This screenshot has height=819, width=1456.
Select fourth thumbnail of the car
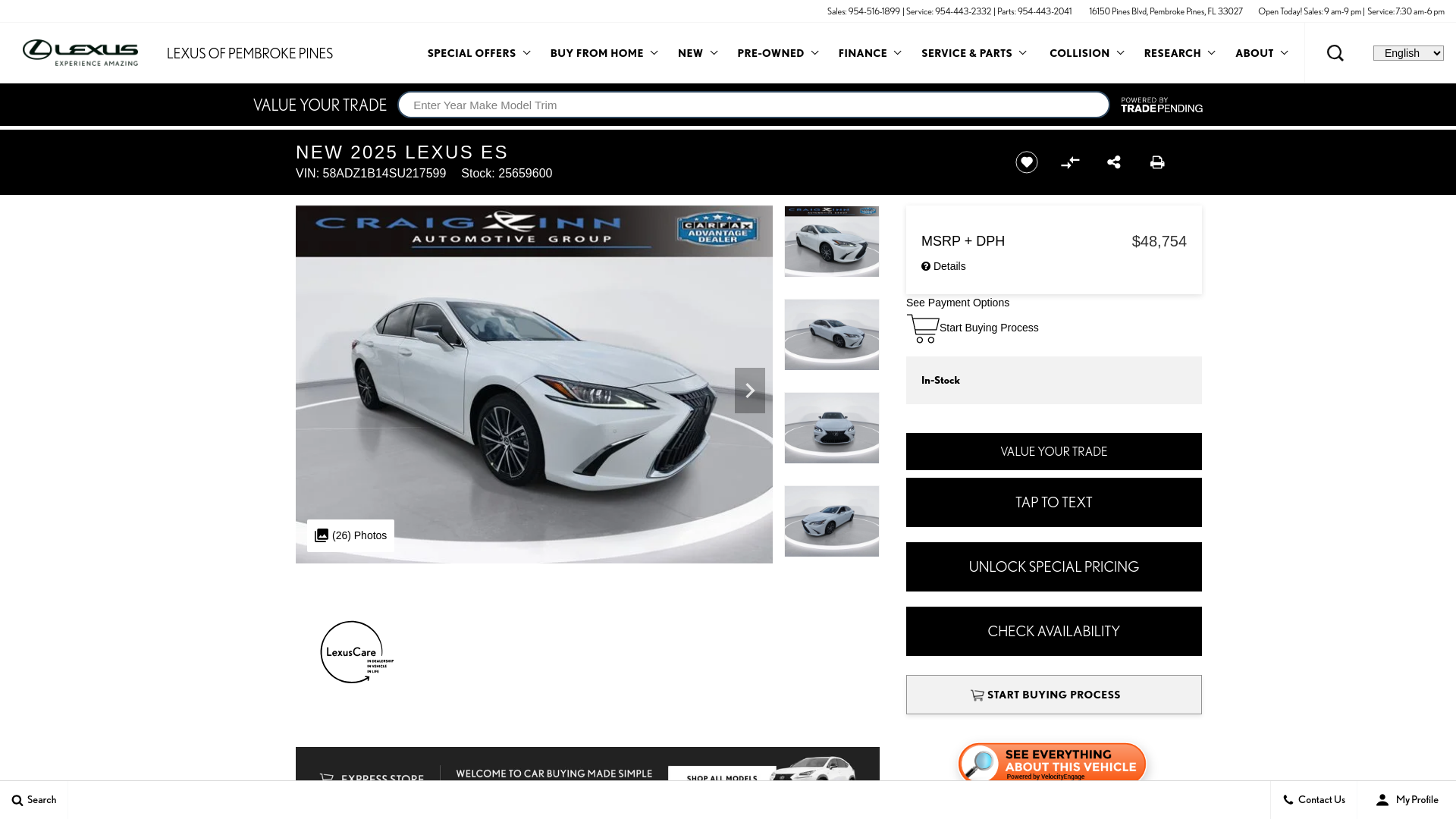point(832,521)
